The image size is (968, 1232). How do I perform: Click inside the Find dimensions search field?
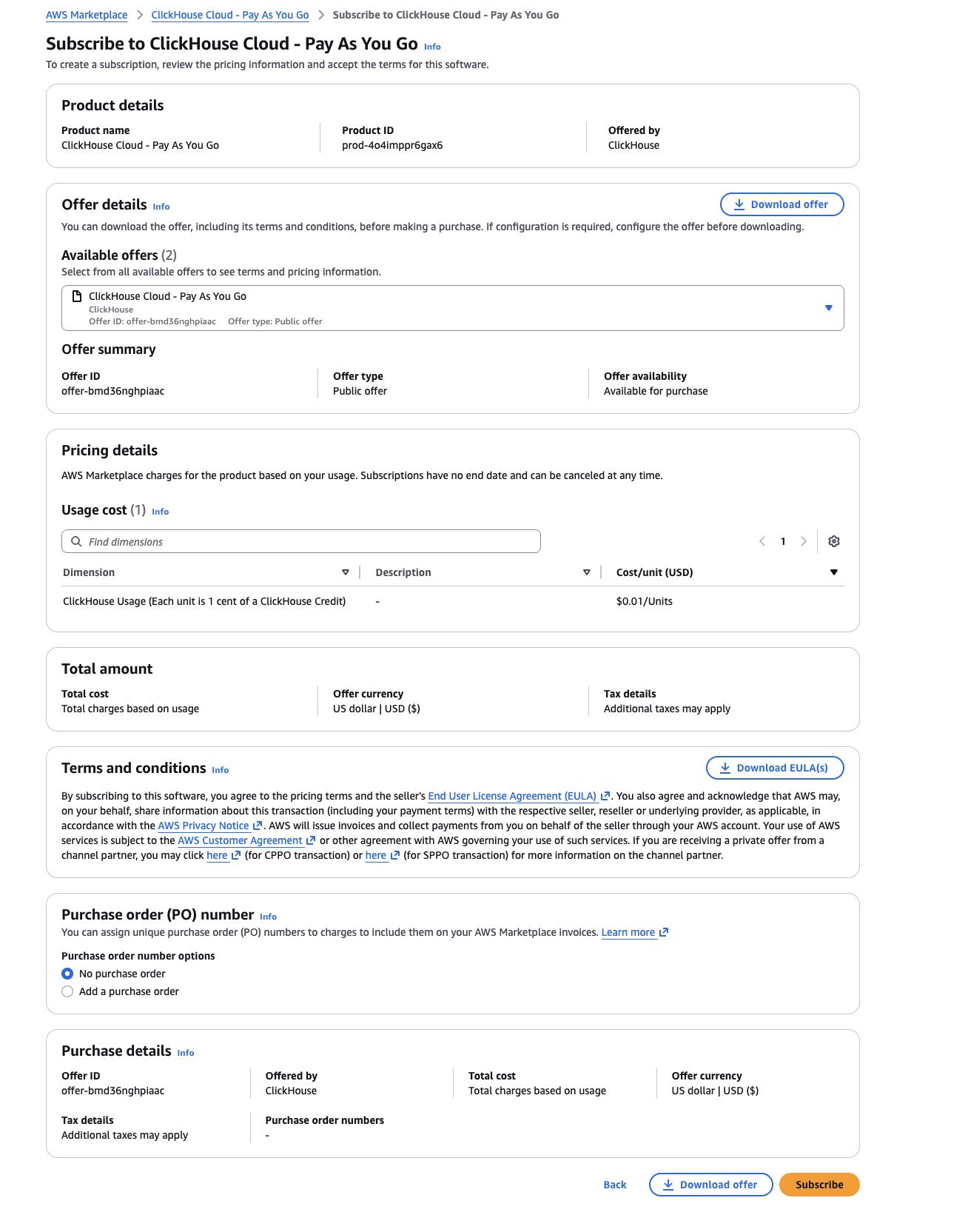coord(296,541)
